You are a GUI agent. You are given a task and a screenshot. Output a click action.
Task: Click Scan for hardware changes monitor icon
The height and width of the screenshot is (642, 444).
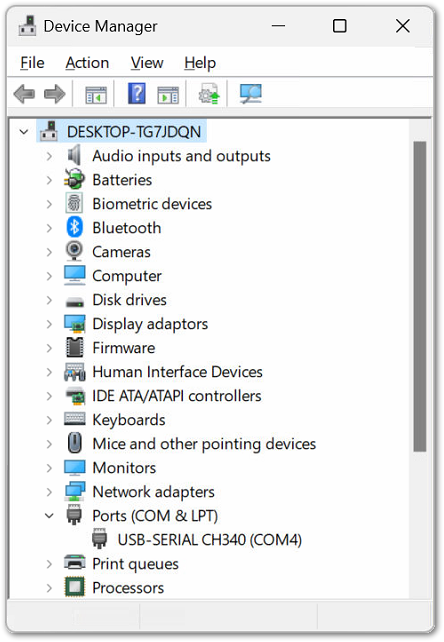(x=251, y=94)
